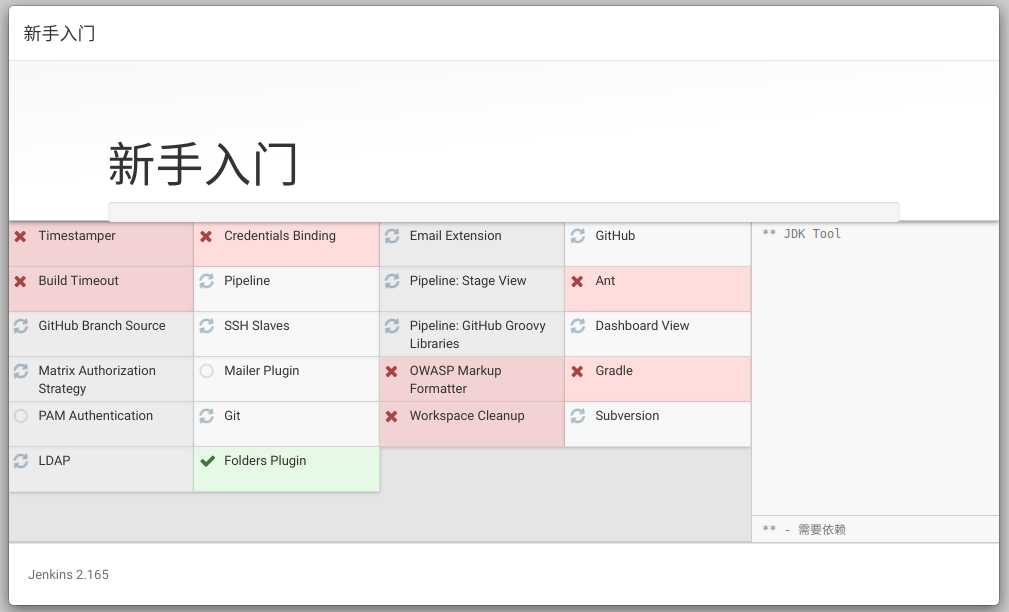Click the Pipeline: GitHub Groovy Libraries name
The height and width of the screenshot is (612, 1009).
pyautogui.click(x=477, y=335)
